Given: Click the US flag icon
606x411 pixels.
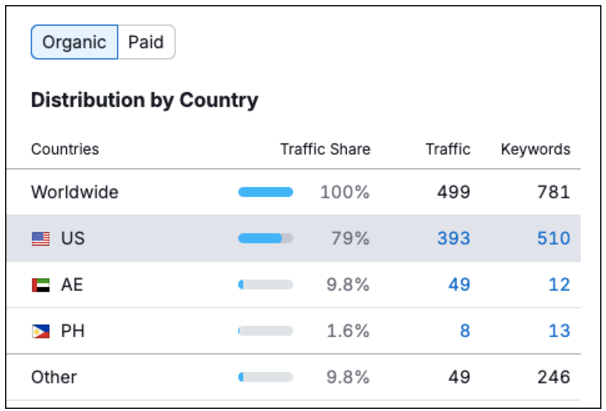Looking at the screenshot, I should 40,239.
